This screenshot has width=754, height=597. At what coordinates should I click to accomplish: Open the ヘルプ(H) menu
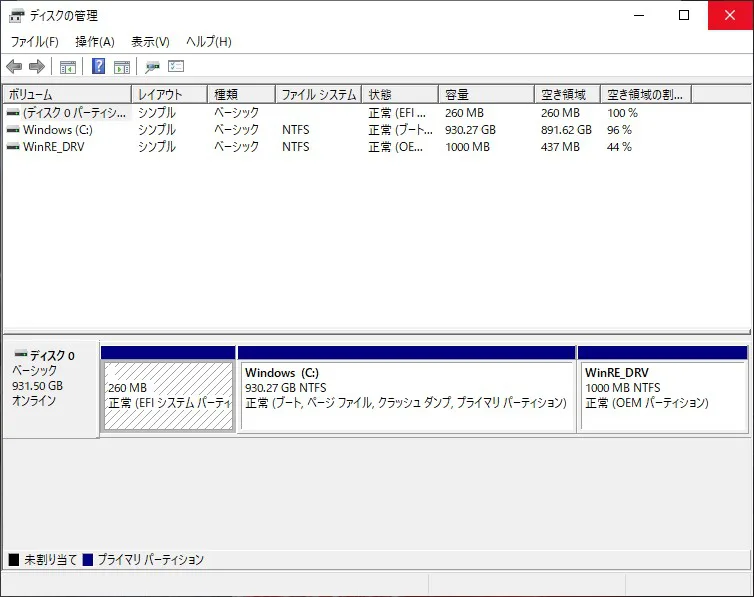coord(209,42)
